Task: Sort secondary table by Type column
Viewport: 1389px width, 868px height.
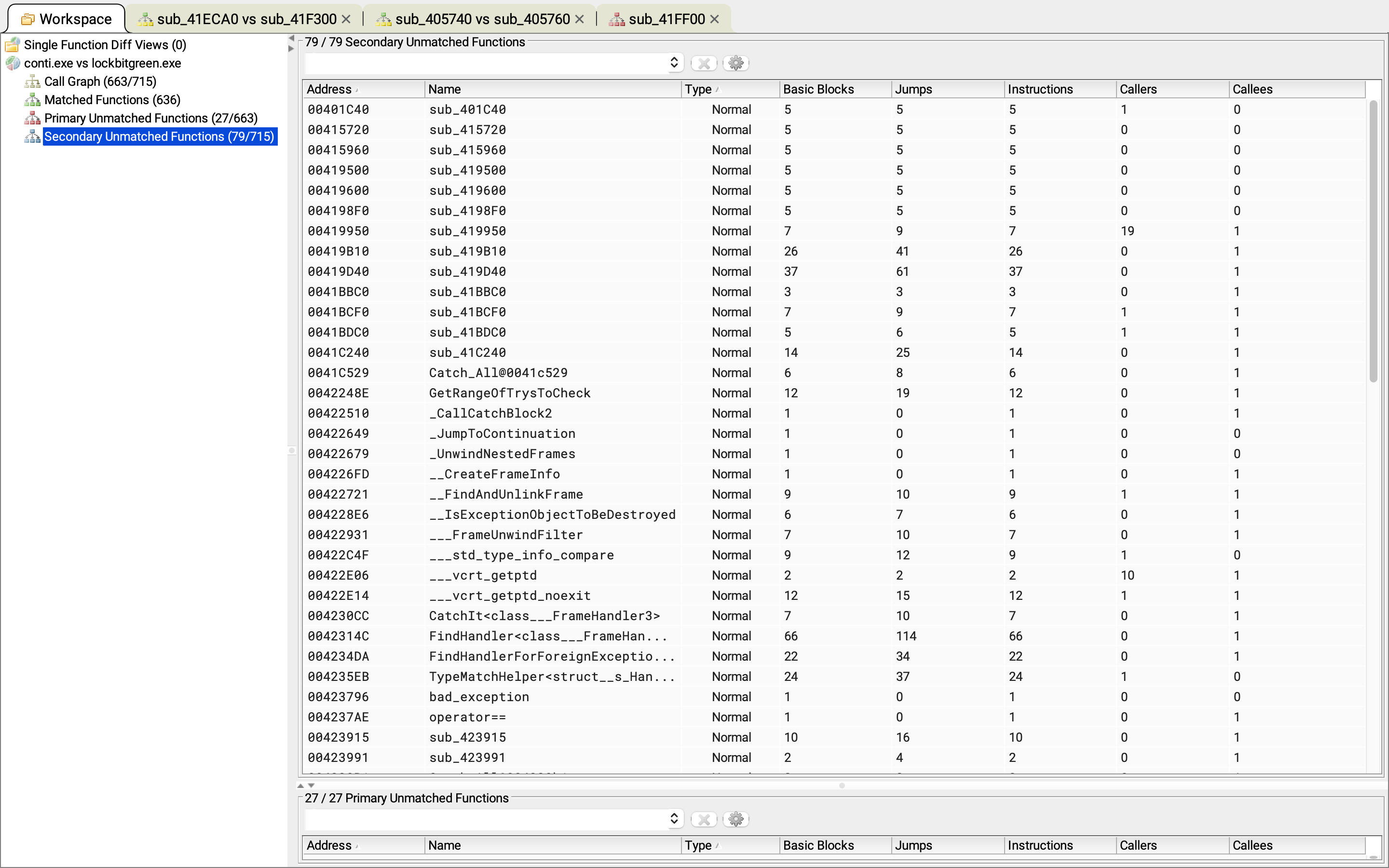Action: [730, 89]
